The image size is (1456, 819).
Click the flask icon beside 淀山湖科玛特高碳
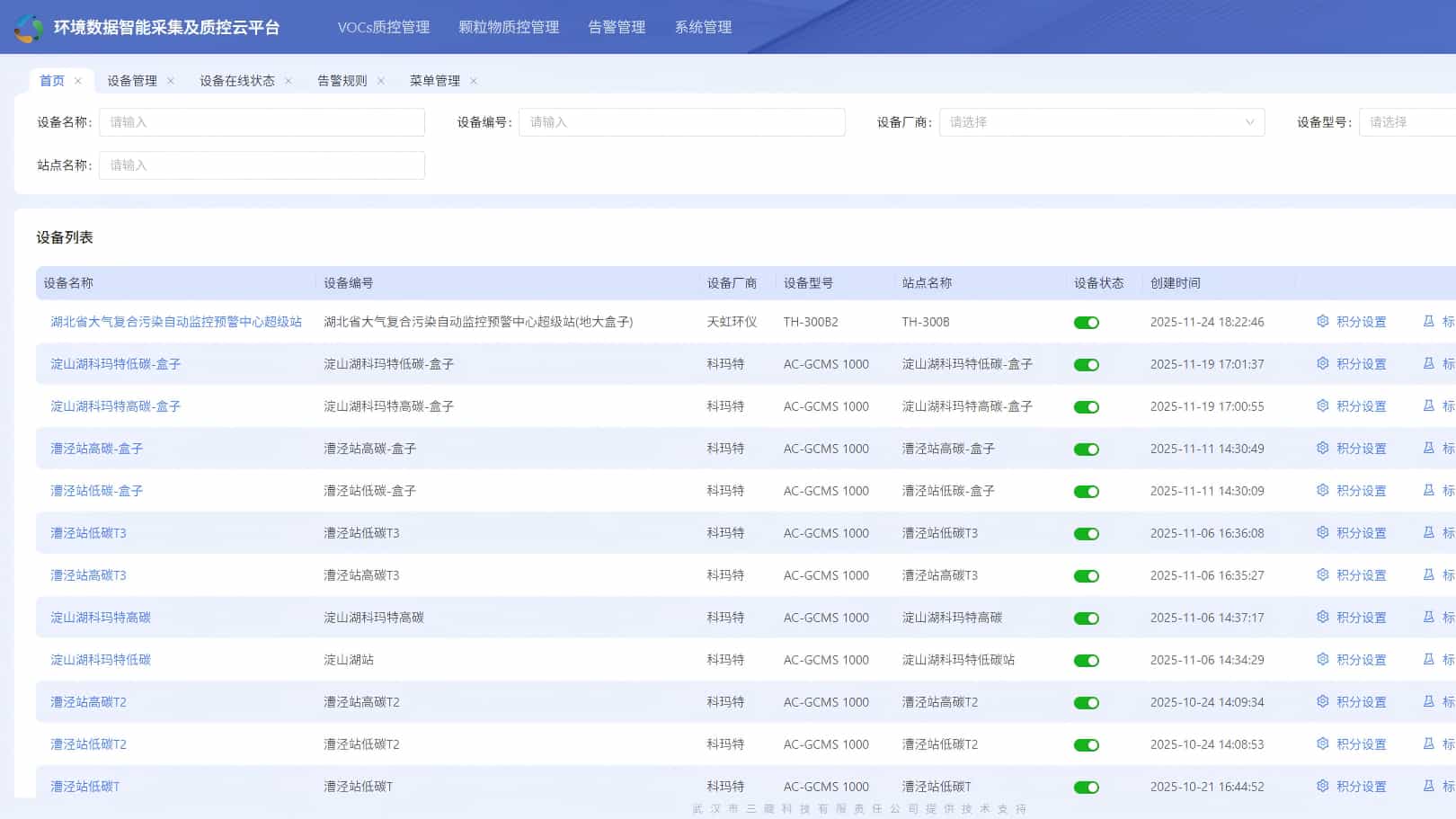tap(1429, 618)
